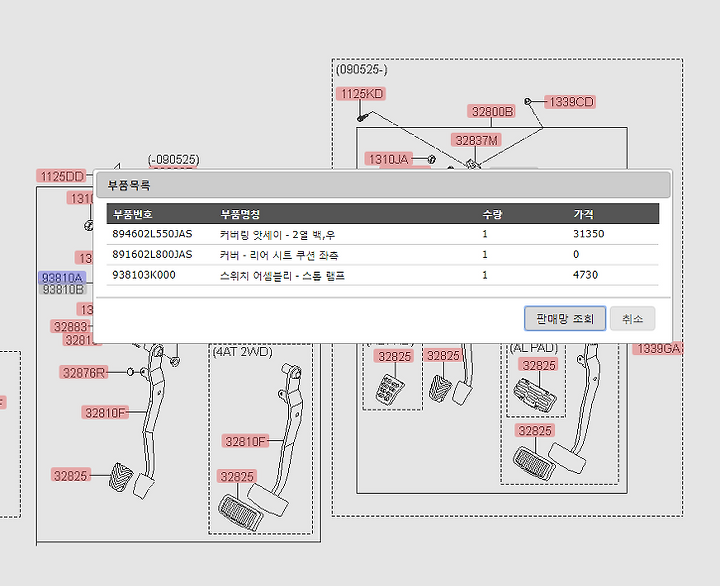Select part label 1339CD in diagram

click(x=570, y=102)
